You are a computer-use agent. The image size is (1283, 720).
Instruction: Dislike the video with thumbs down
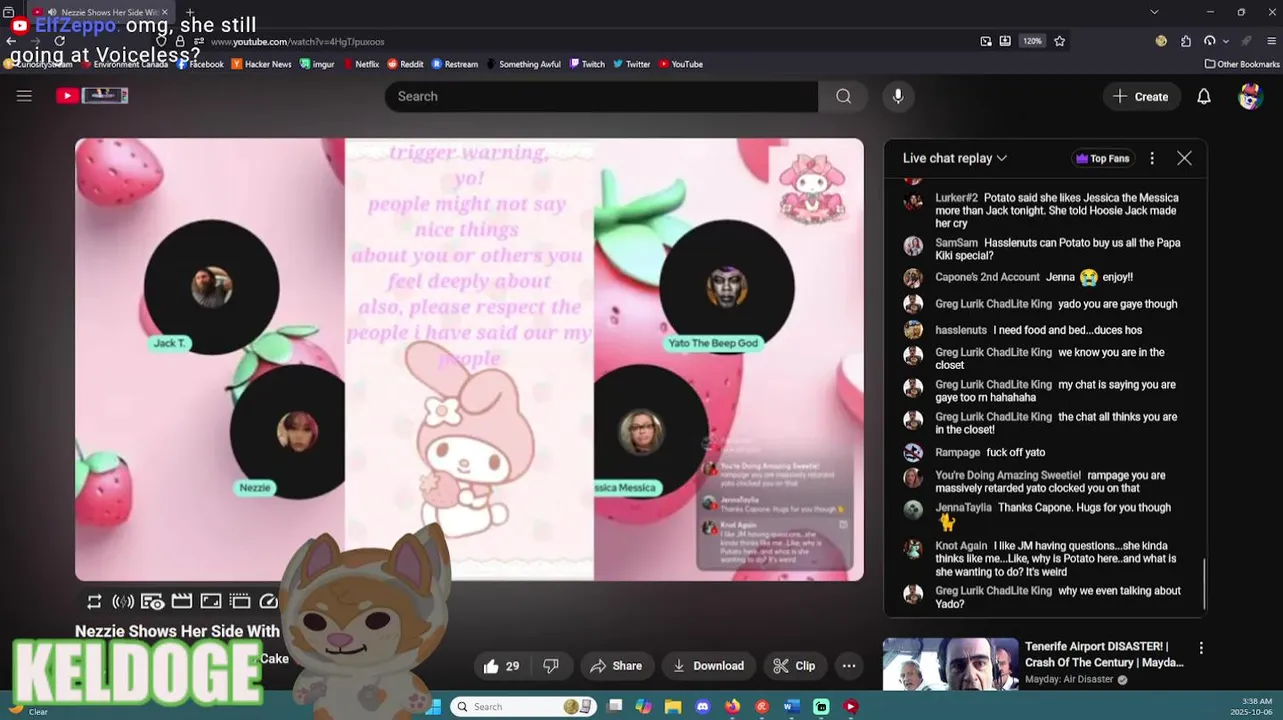coord(550,666)
